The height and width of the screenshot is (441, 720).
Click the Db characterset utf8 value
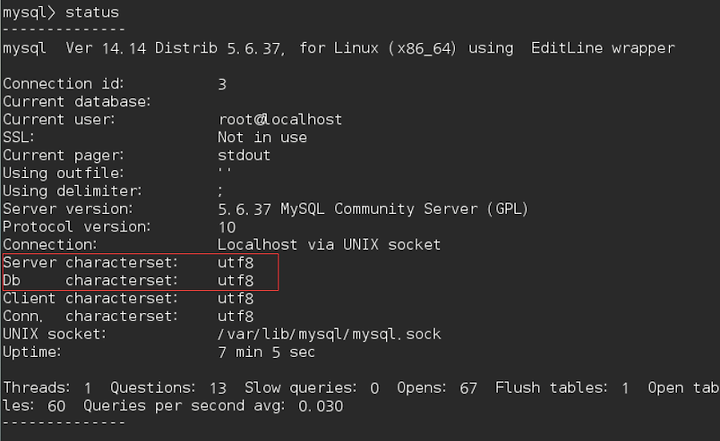pyautogui.click(x=236, y=281)
